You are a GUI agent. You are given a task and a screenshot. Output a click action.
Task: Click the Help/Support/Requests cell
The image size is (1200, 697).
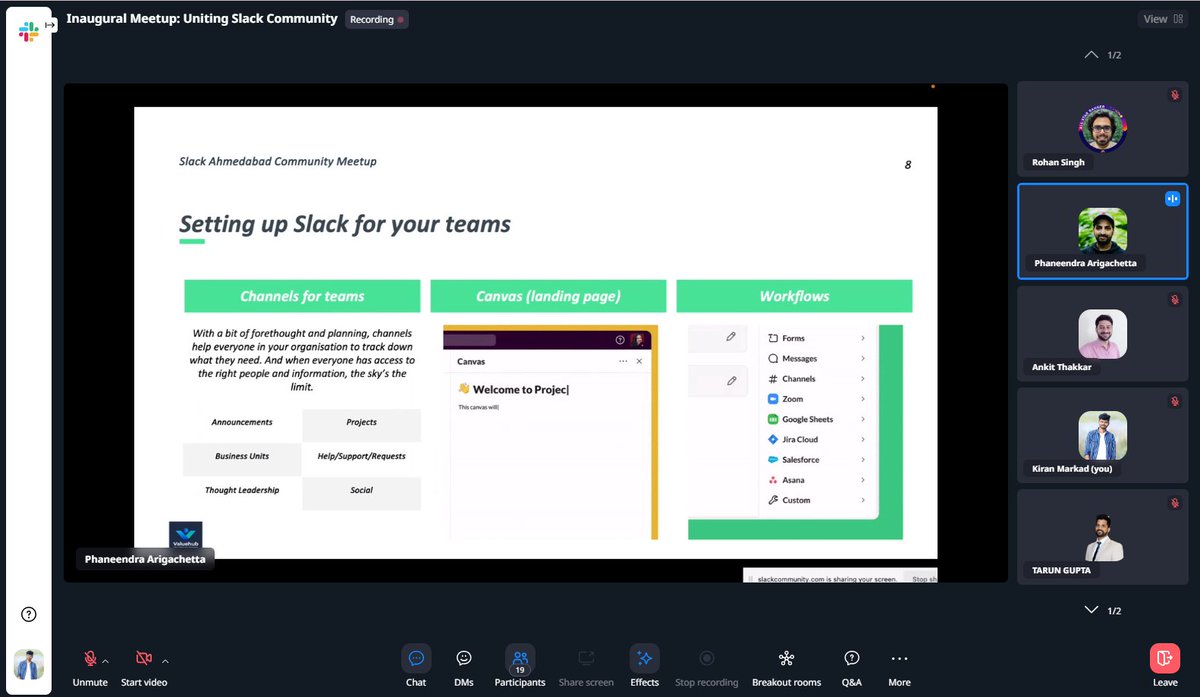click(x=361, y=457)
